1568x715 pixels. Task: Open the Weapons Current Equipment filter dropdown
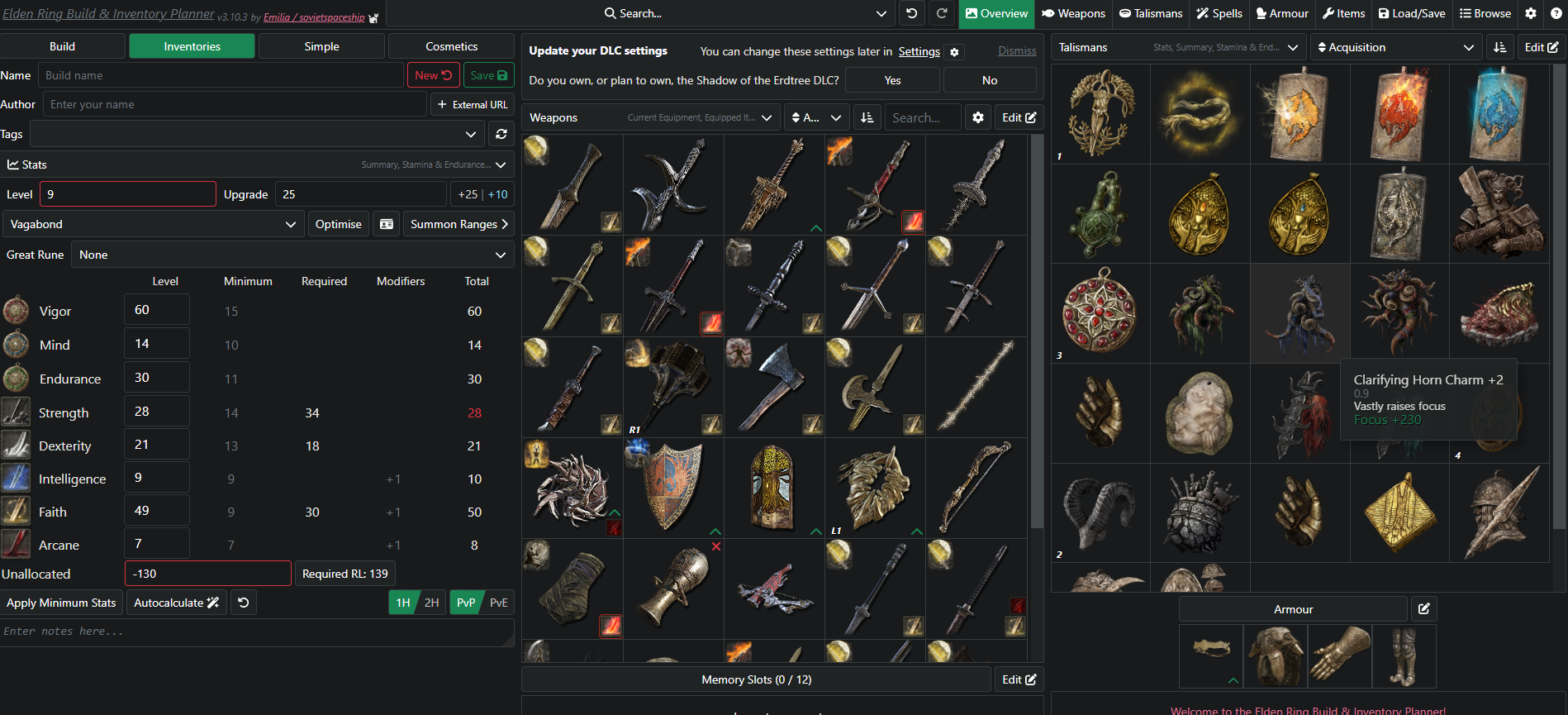700,117
